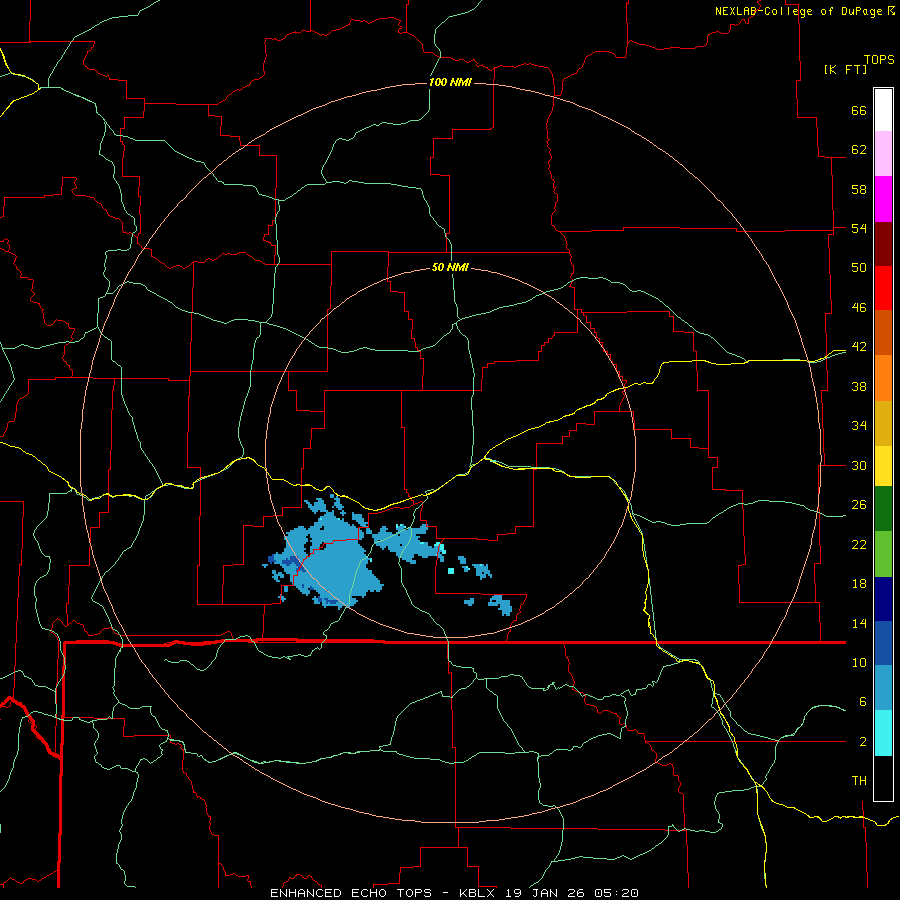Click the TOPS legend title
The image size is (900, 900).
(879, 59)
